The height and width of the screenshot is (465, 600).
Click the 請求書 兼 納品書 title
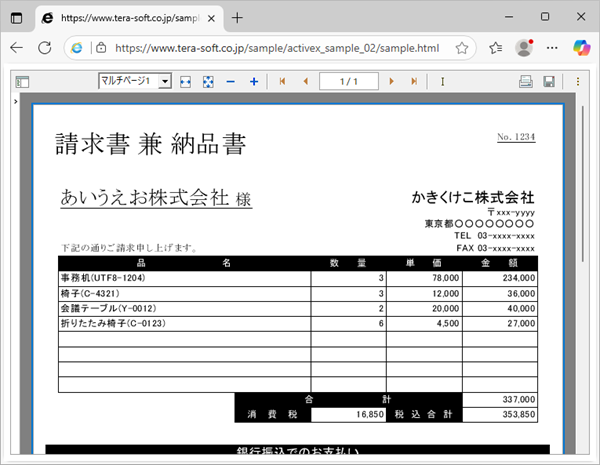click(150, 144)
